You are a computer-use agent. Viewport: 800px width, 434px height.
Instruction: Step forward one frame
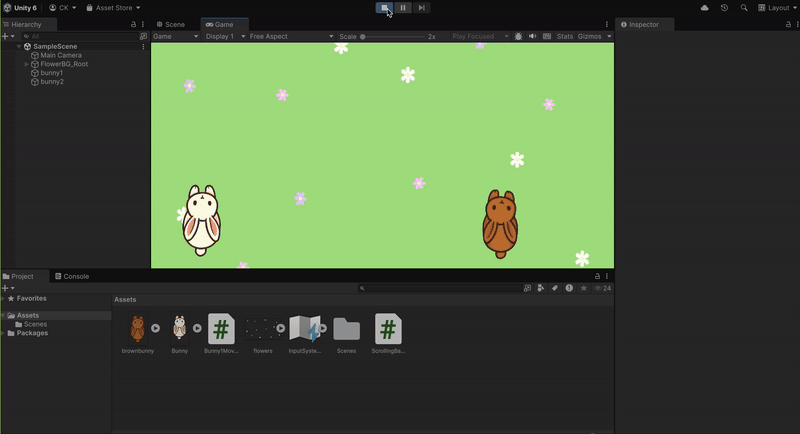click(x=421, y=8)
